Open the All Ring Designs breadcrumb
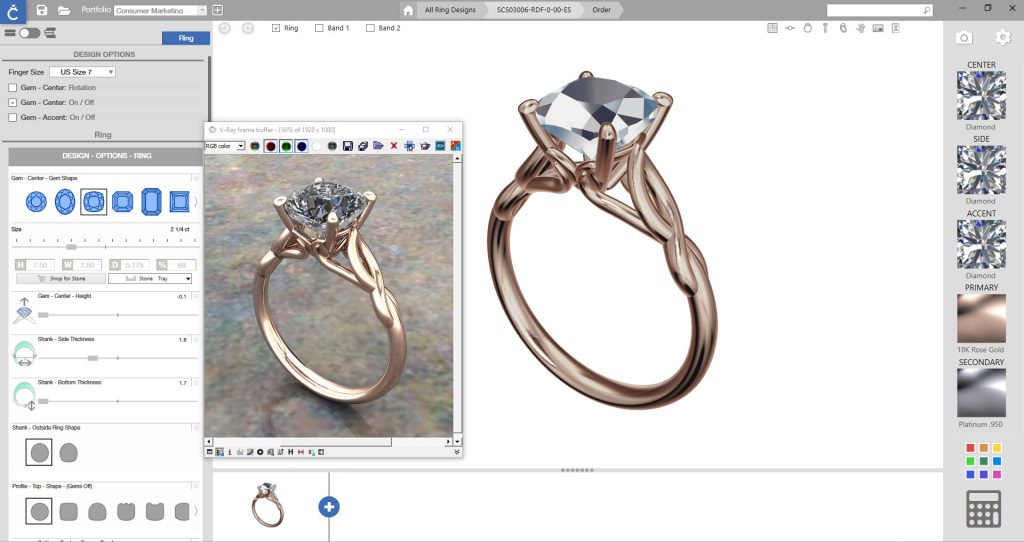This screenshot has height=542, width=1024. (x=450, y=10)
